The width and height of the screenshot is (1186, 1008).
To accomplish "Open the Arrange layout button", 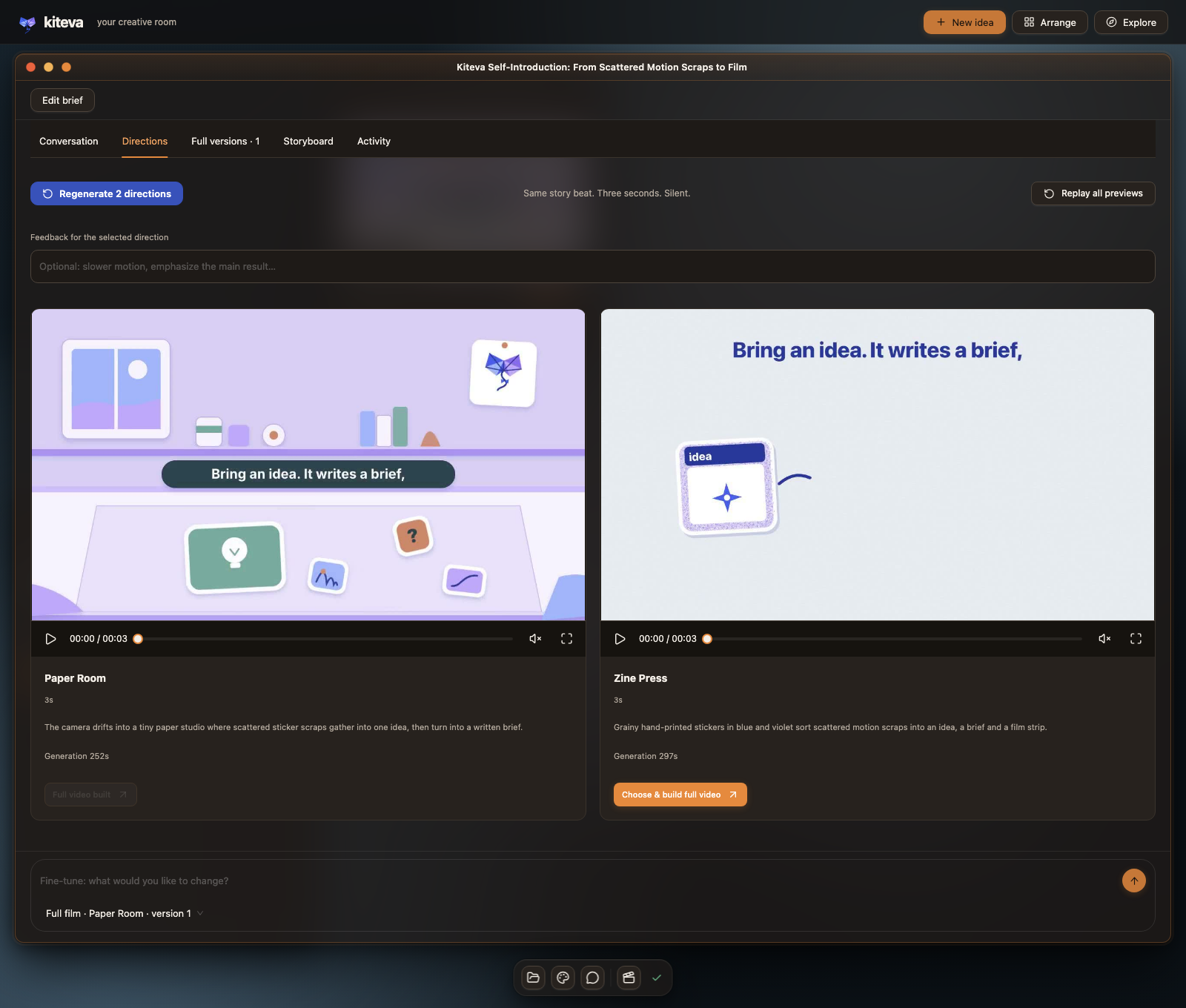I will tap(1050, 22).
